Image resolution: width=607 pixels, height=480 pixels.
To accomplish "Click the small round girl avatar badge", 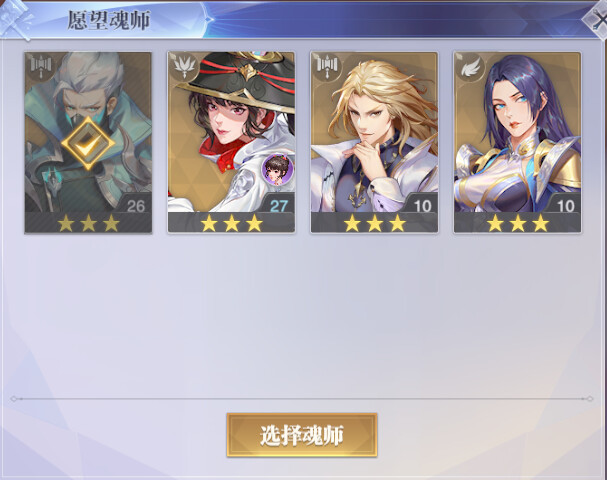I will tap(277, 169).
